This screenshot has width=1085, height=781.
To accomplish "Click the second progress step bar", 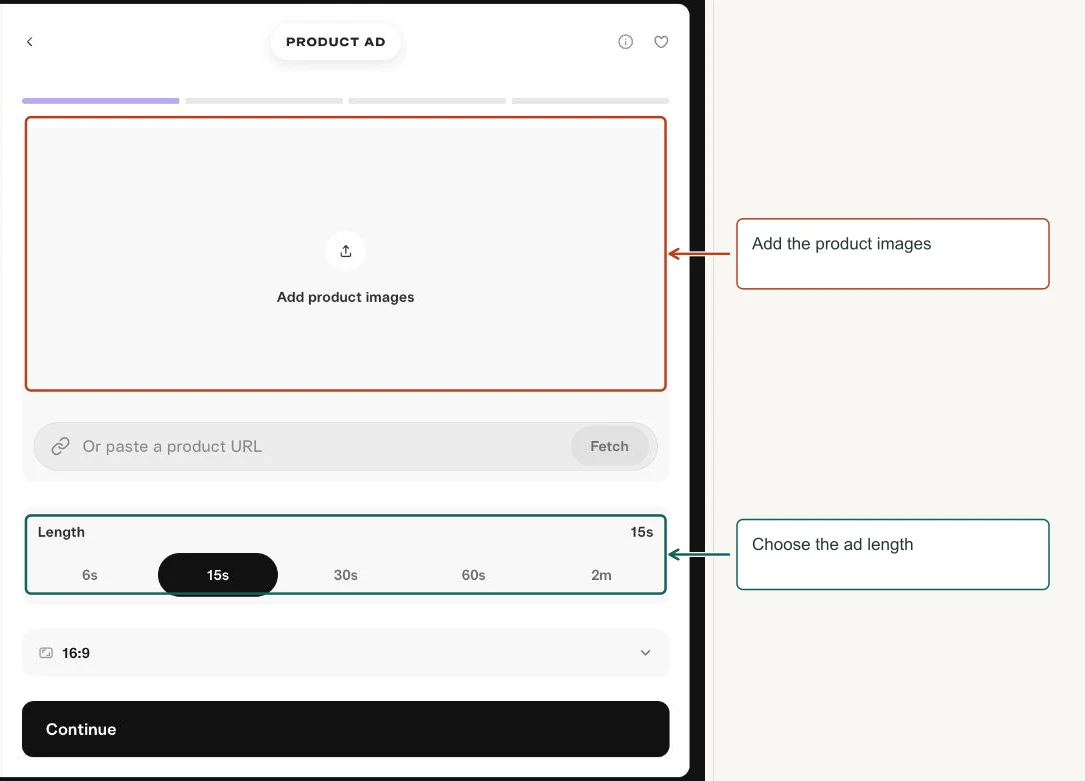I will [x=264, y=101].
